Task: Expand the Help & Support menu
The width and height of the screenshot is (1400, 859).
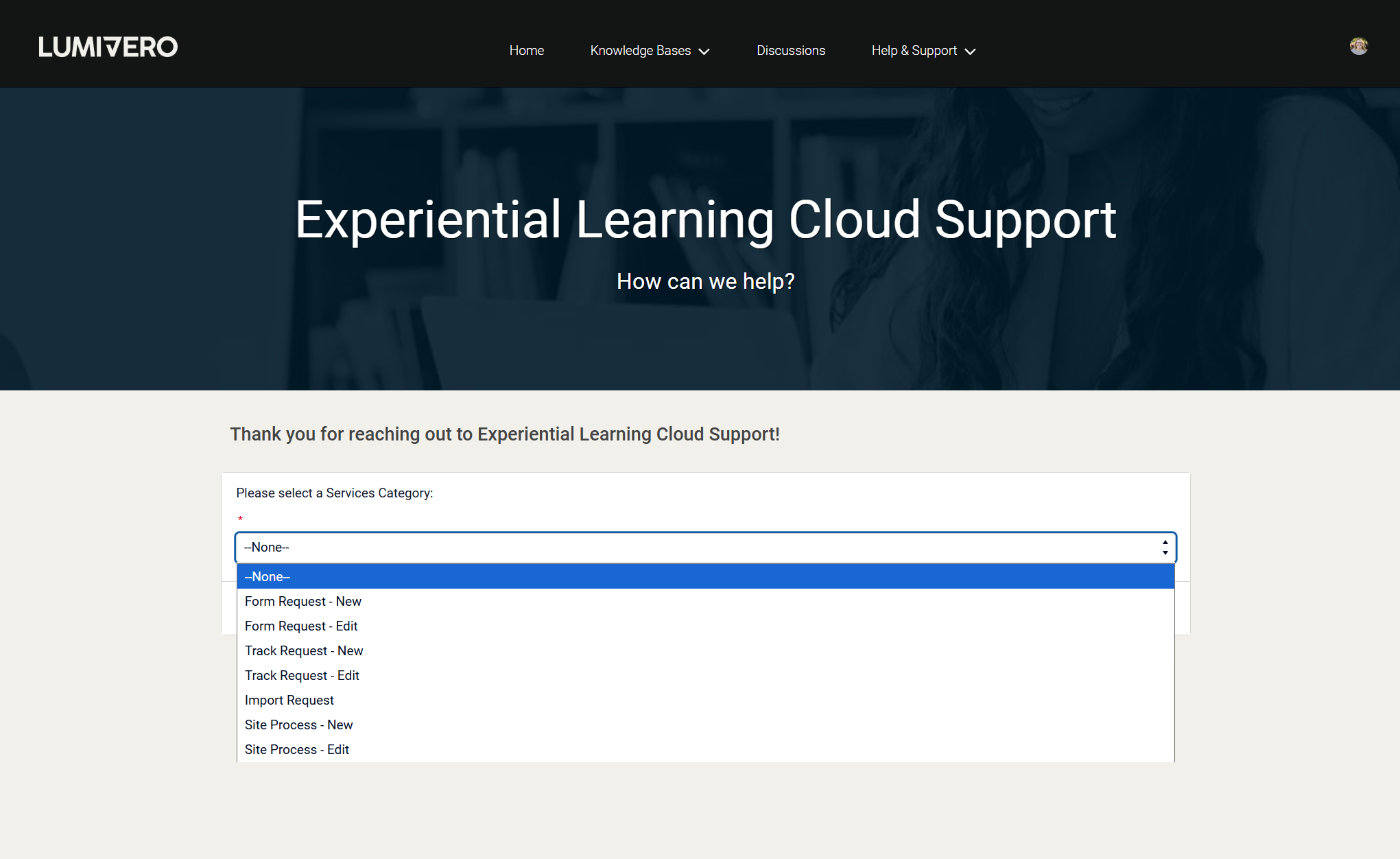Action: 923,51
